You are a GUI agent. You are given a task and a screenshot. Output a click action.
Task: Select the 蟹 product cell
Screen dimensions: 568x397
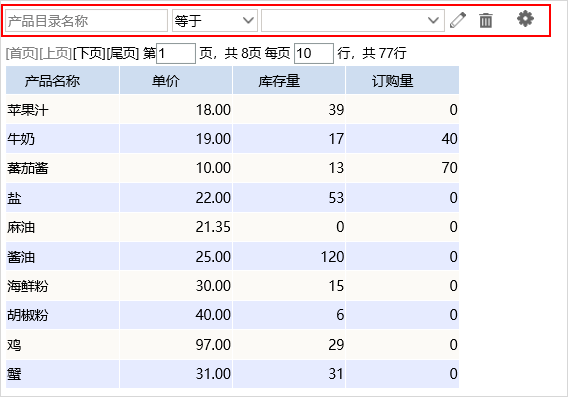point(62,374)
